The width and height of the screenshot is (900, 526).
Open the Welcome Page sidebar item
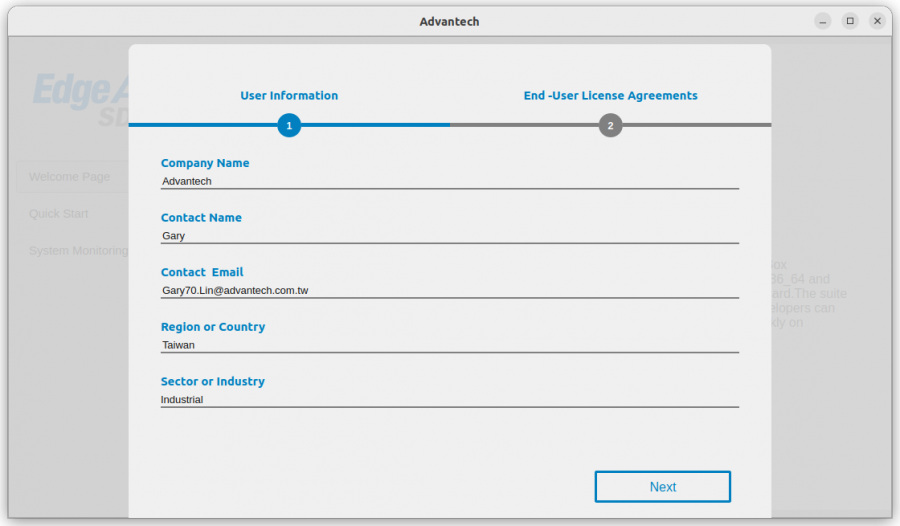coord(69,177)
